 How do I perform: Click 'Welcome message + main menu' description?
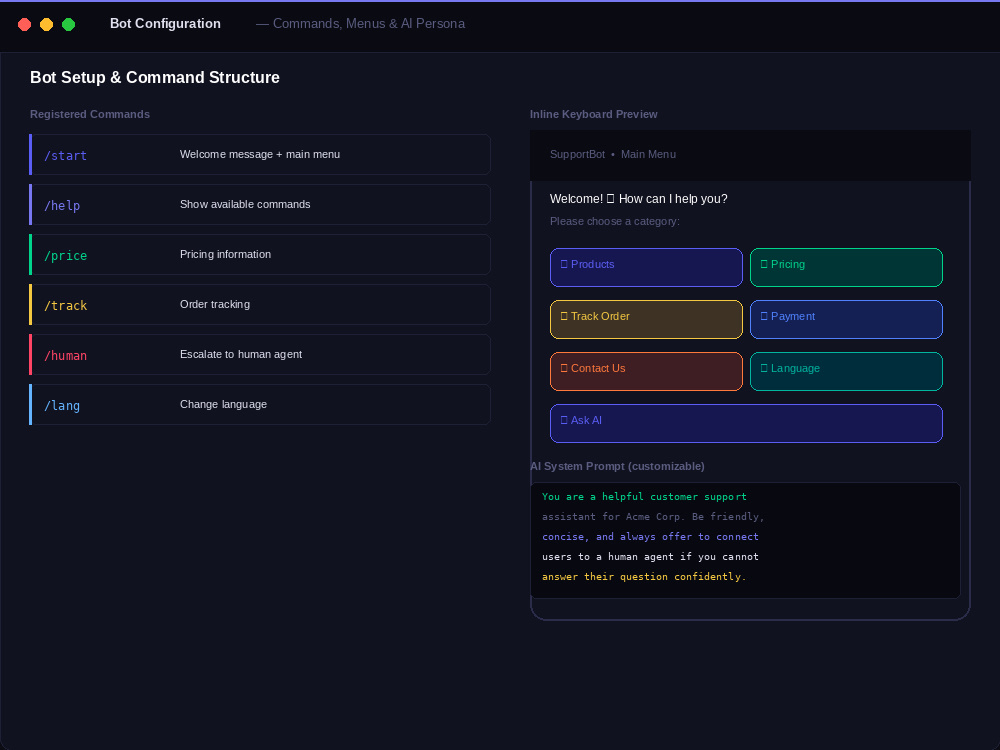click(260, 154)
